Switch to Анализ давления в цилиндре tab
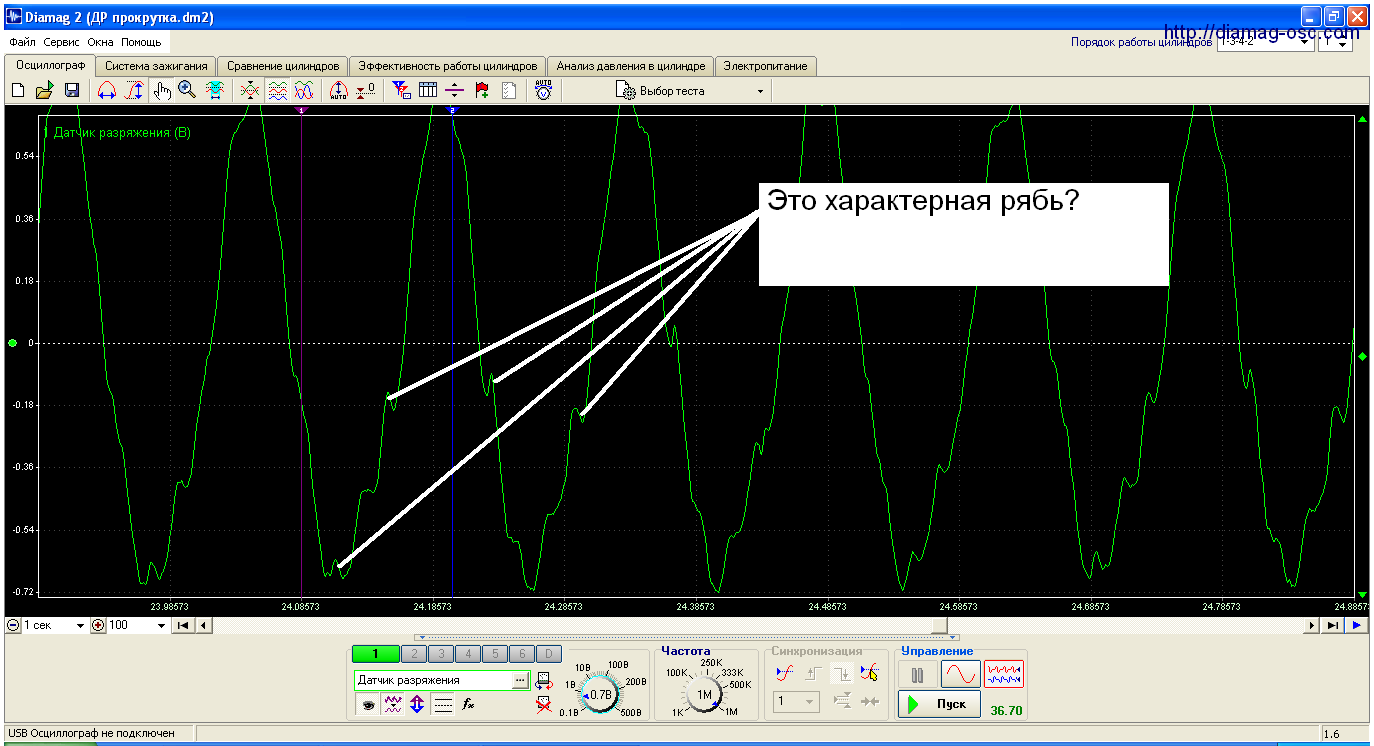Image resolution: width=1374 pixels, height=746 pixels. point(630,66)
